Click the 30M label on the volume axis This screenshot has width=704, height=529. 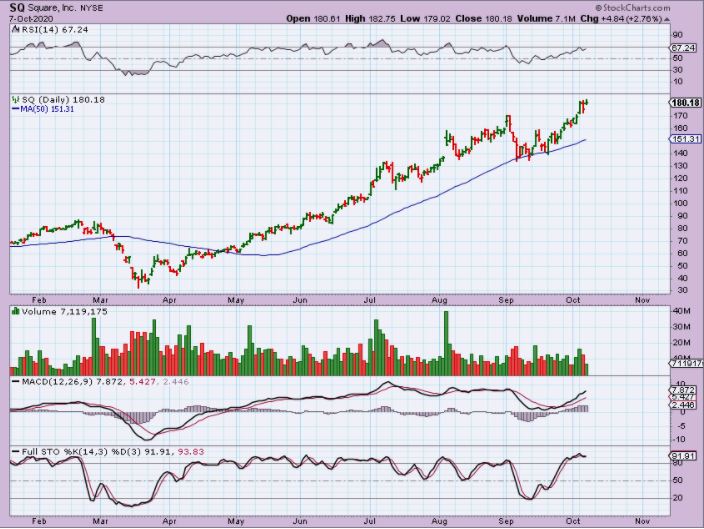[681, 327]
